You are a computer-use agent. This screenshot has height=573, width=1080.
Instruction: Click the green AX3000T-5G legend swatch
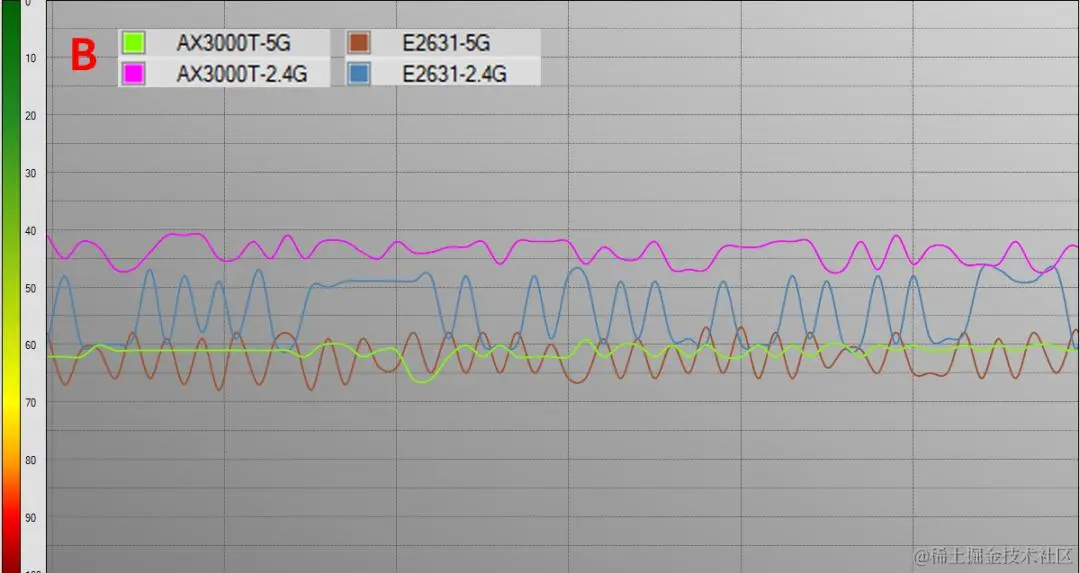[133, 43]
